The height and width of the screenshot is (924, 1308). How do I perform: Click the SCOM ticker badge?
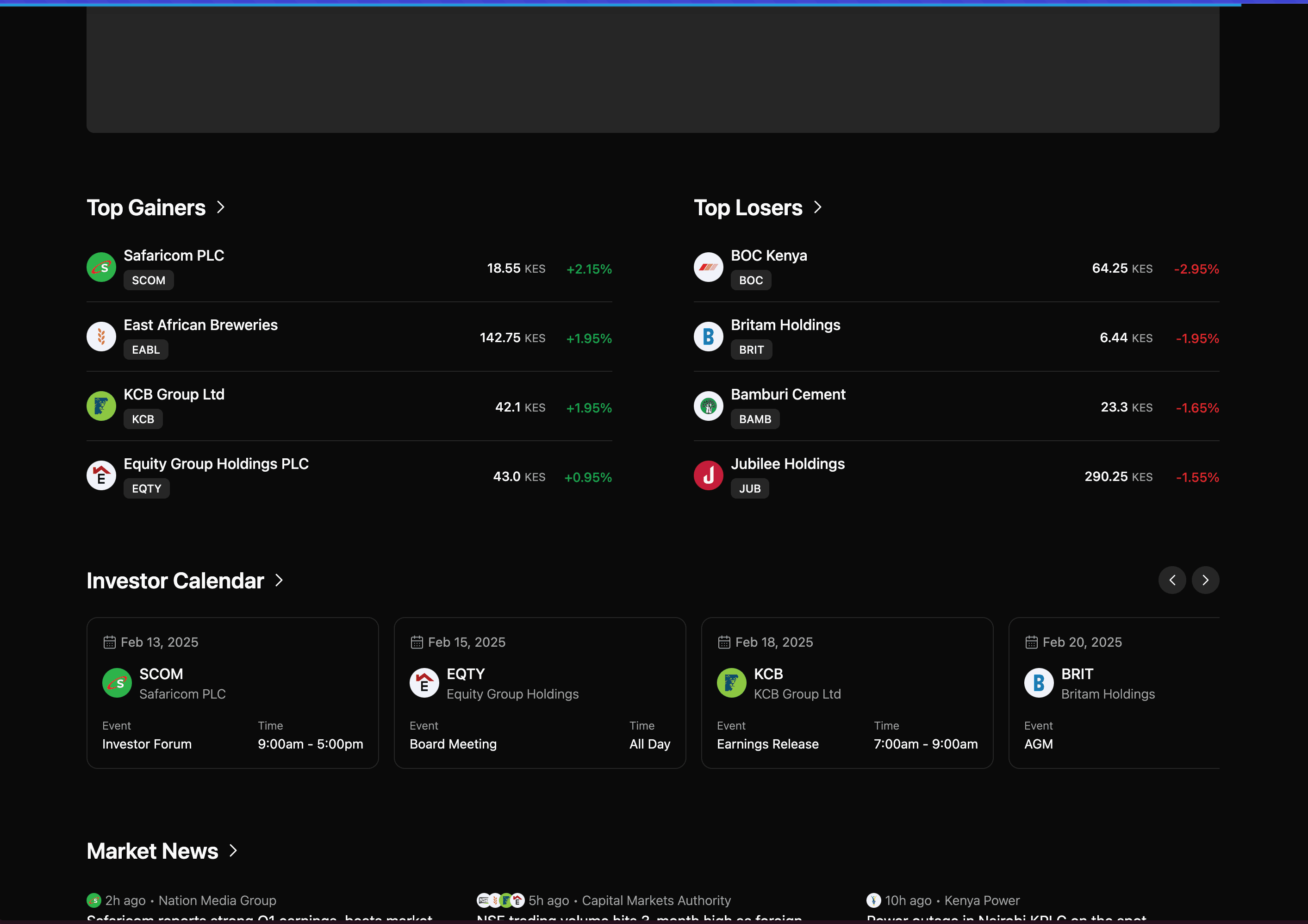pyautogui.click(x=148, y=280)
